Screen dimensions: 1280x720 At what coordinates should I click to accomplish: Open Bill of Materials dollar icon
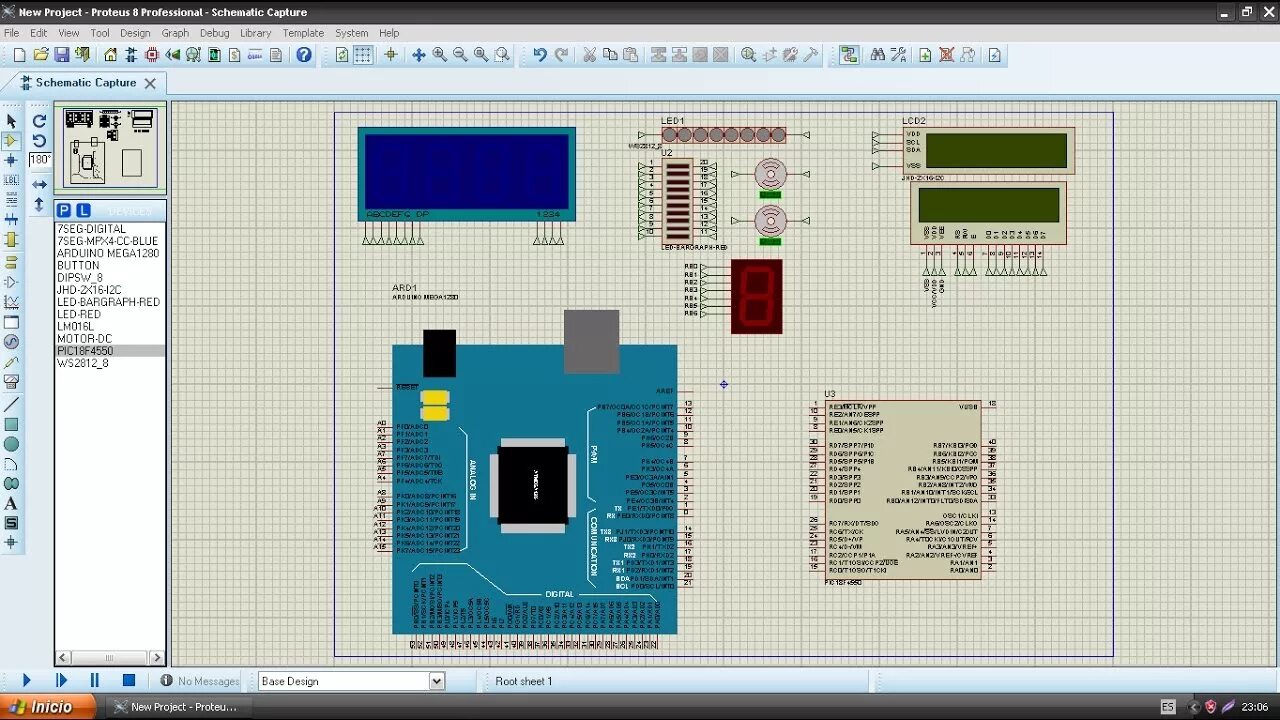235,55
